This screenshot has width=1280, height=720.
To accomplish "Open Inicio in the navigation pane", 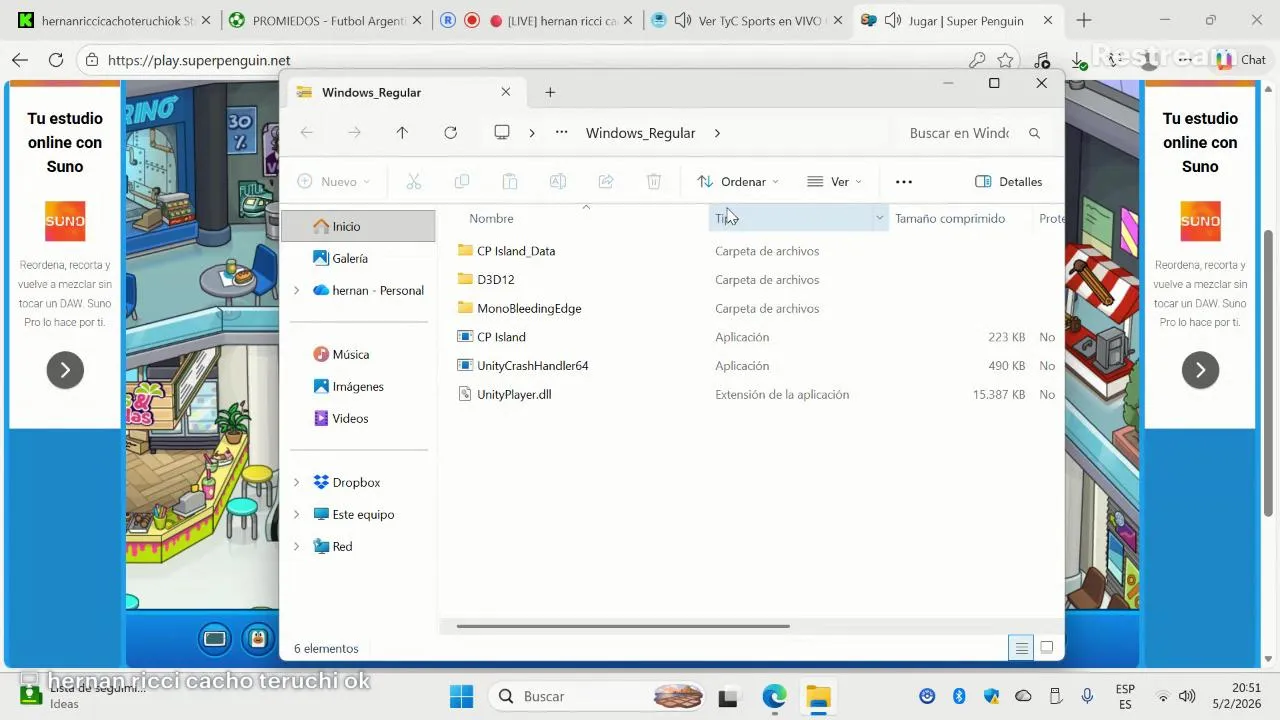I will [358, 226].
